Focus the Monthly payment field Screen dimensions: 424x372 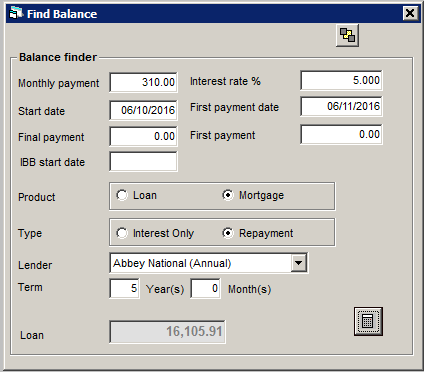(143, 82)
